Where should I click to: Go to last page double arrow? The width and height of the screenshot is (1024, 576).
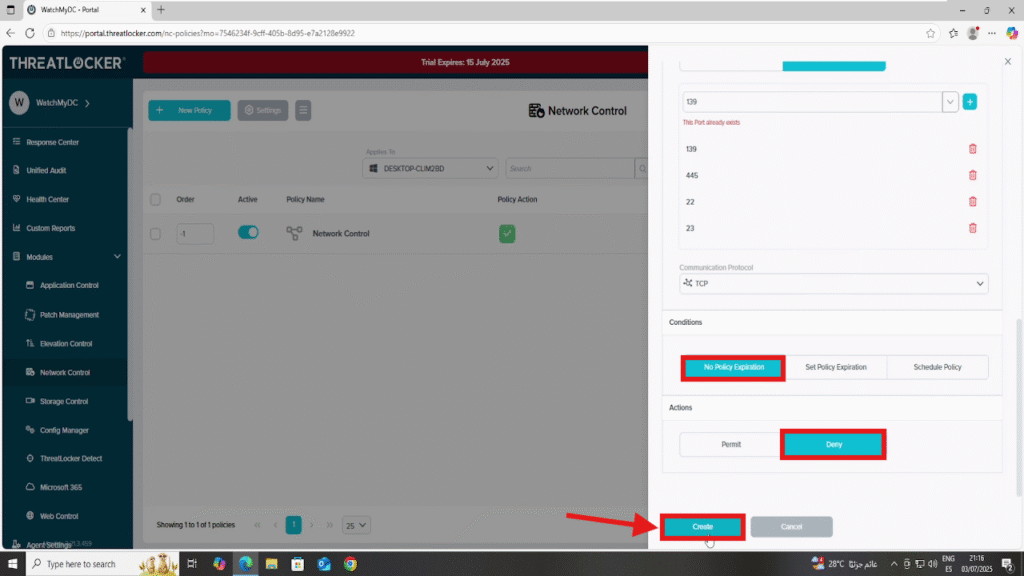(330, 525)
